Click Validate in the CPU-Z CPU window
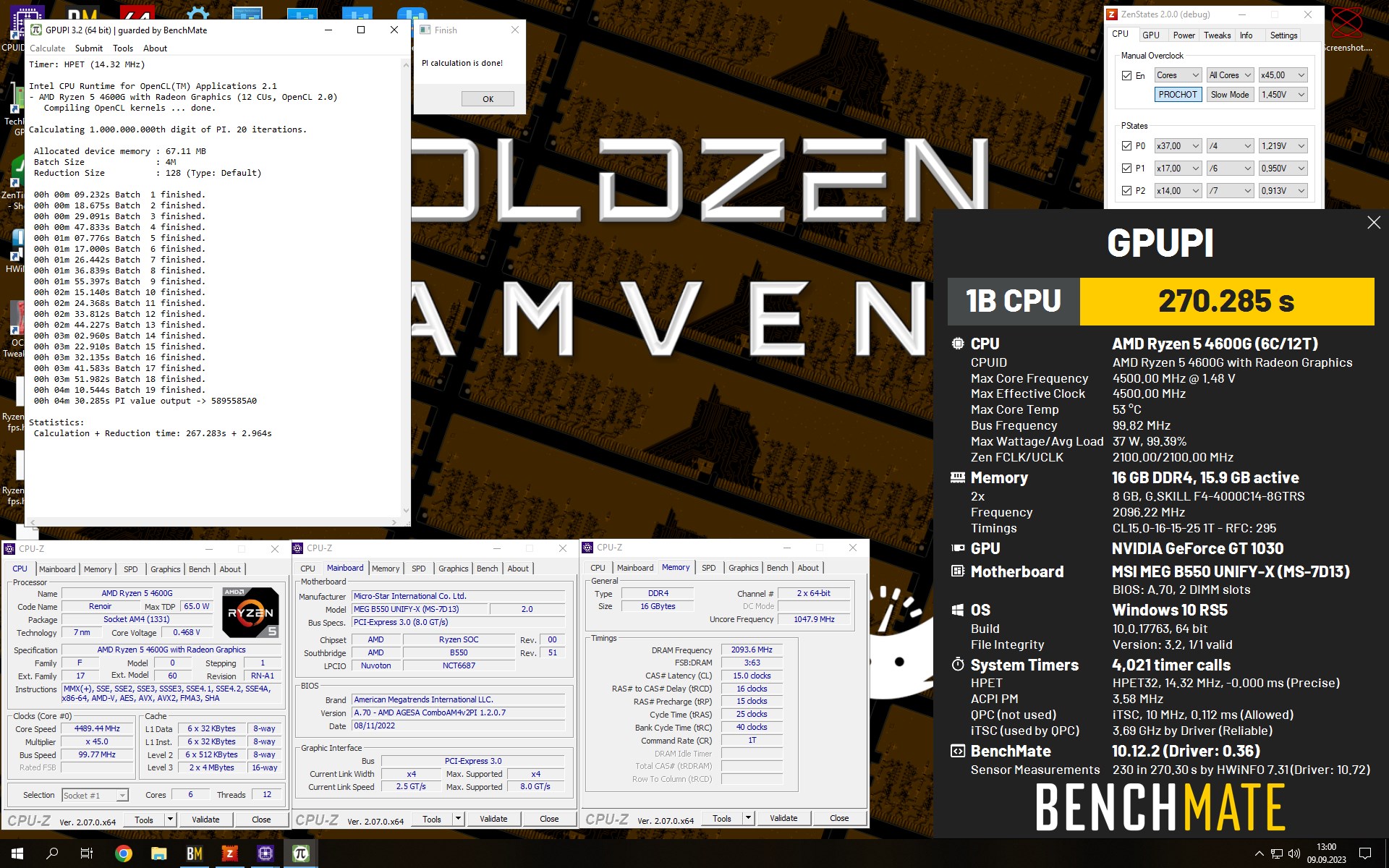The image size is (1389, 868). (x=205, y=820)
